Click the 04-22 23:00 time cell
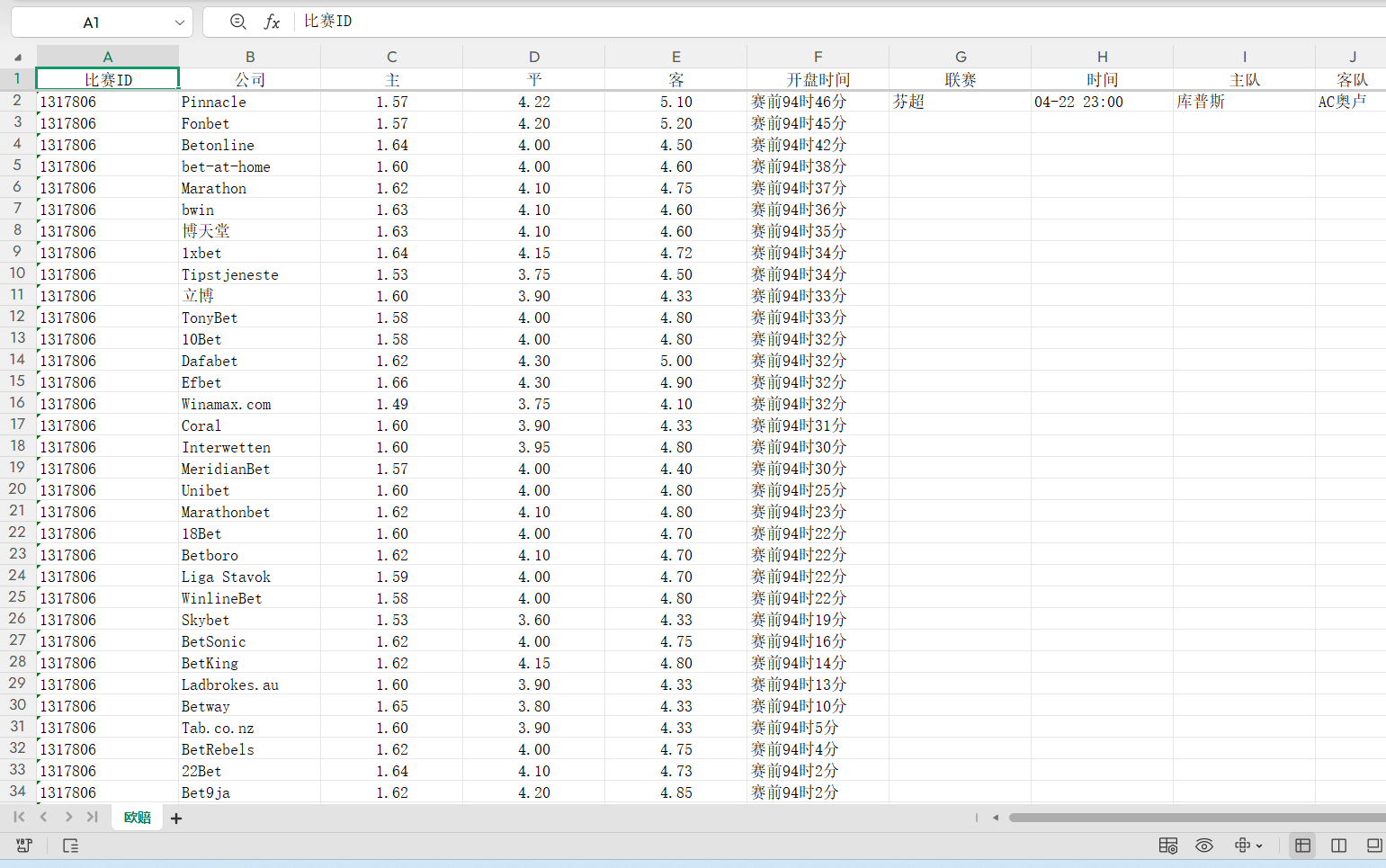This screenshot has height=868, width=1386. click(1103, 102)
